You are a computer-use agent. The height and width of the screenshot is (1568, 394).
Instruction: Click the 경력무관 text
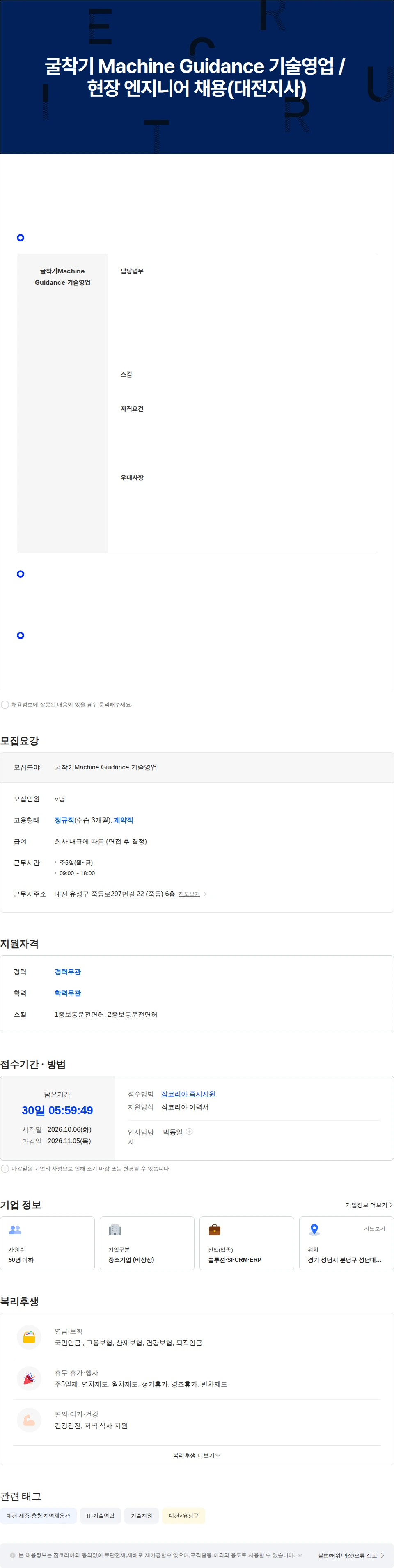pos(68,972)
